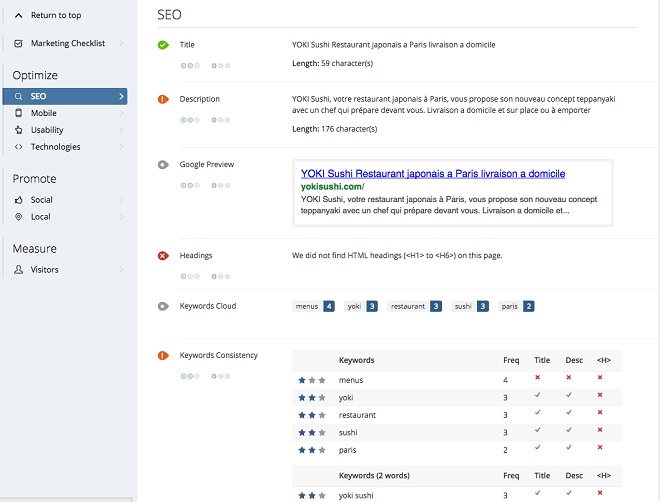Open Marketing Checklist link
This screenshot has width=660, height=502.
pyautogui.click(x=68, y=43)
